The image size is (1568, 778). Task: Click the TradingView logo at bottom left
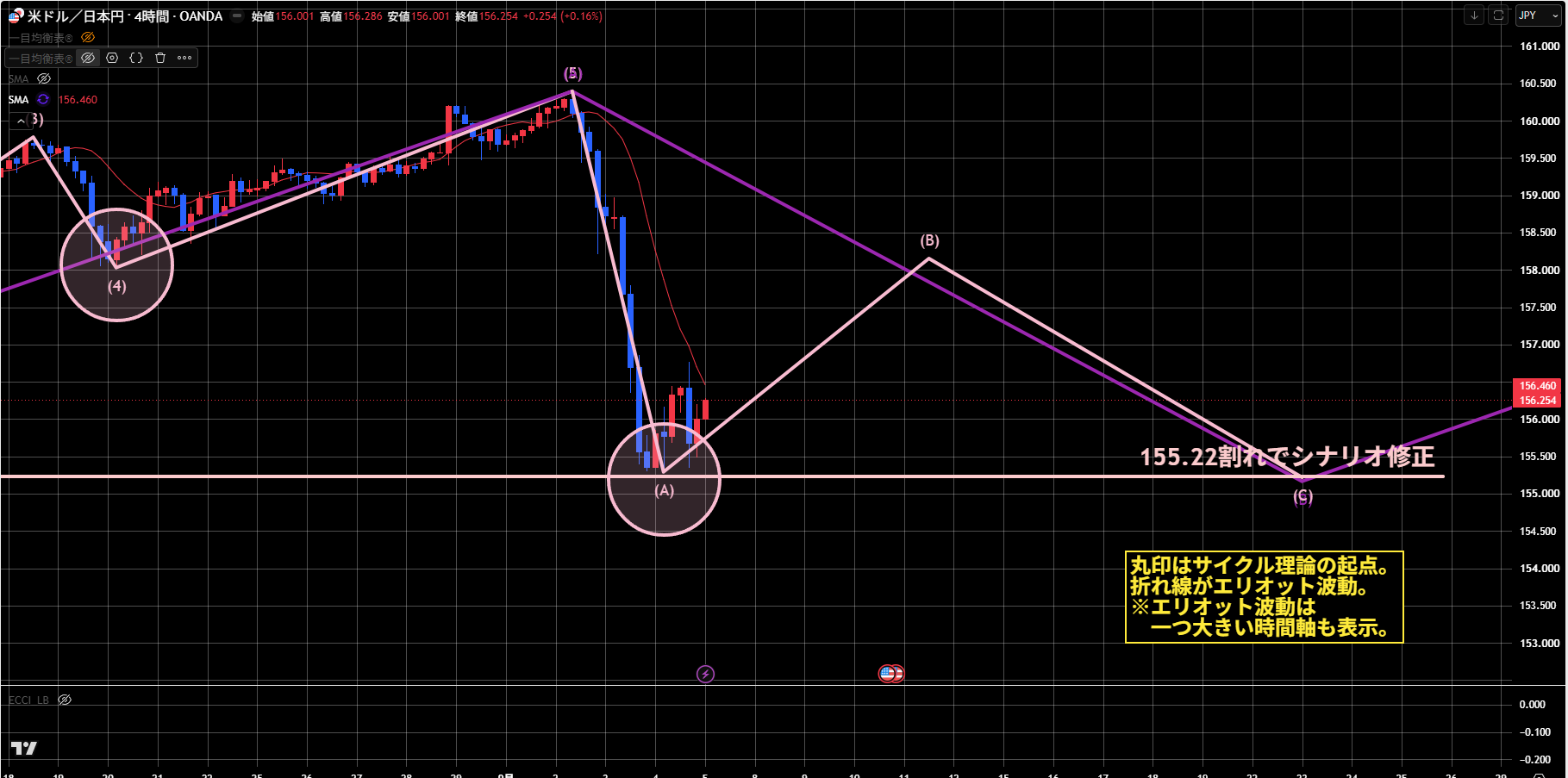[x=24, y=748]
